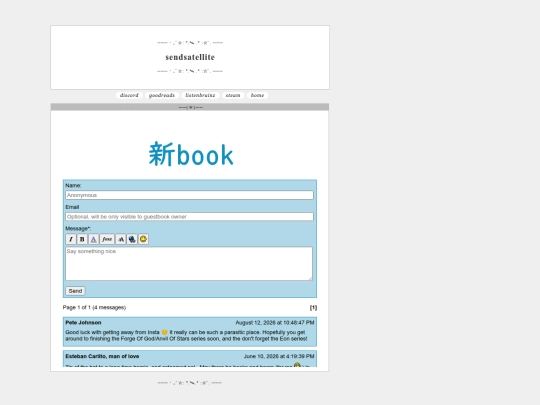Click the name Esteban Carlito, man of love
540x405 pixels.
[102, 356]
